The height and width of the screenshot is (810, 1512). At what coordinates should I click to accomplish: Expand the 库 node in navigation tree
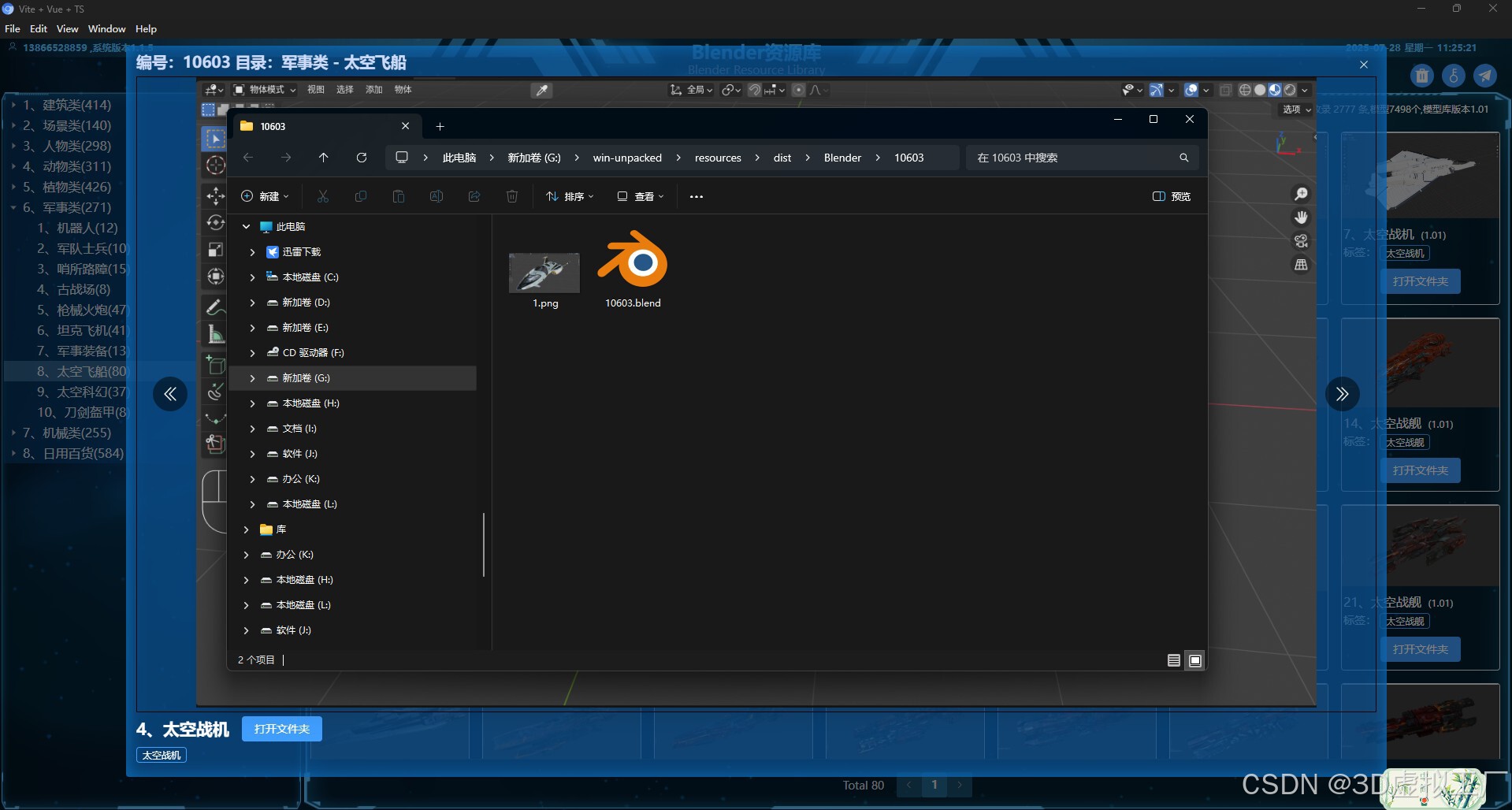[246, 529]
